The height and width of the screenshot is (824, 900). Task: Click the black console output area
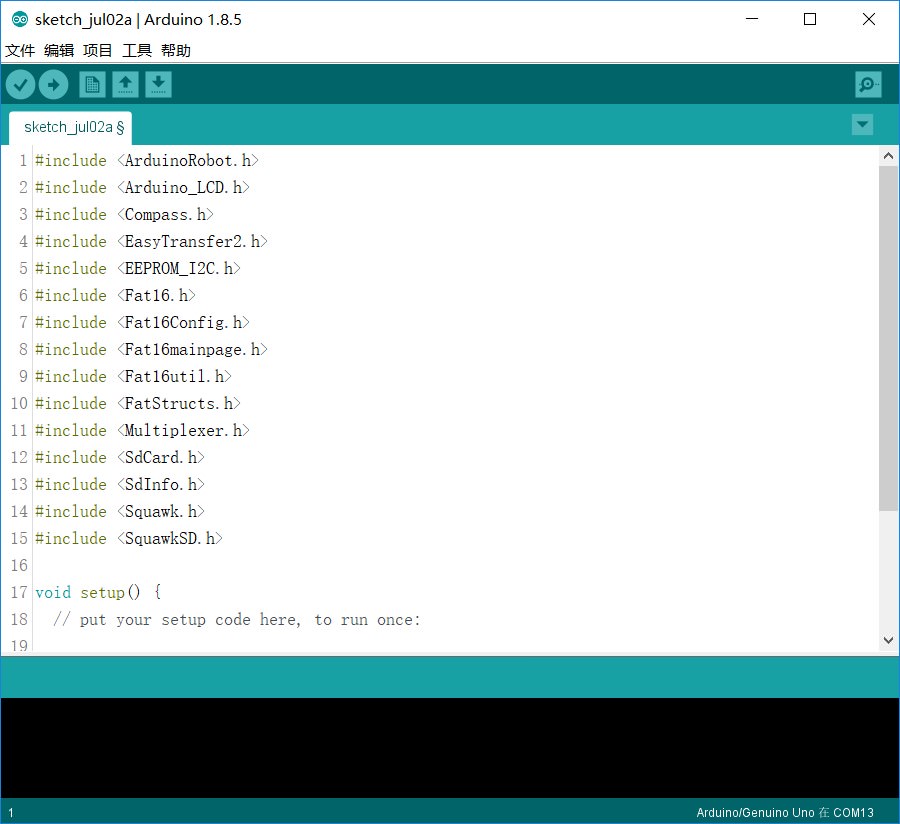tap(450, 748)
